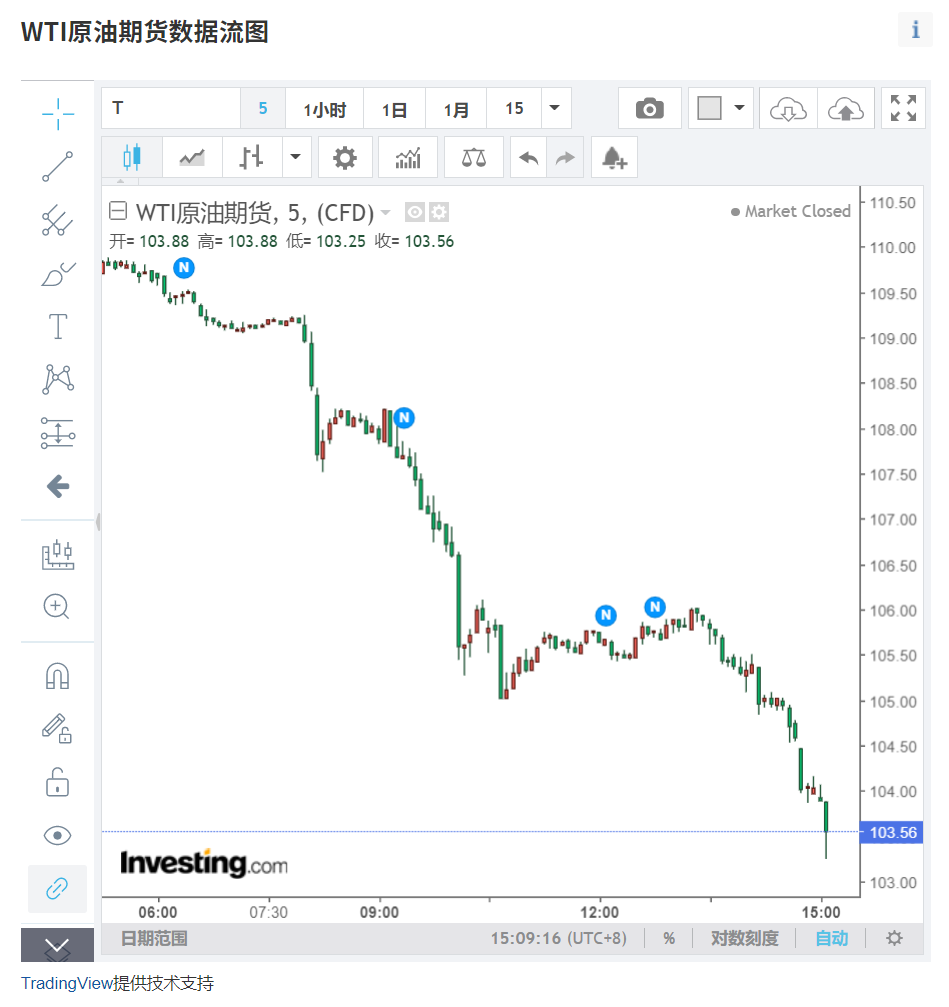Open the indicators menu icon
The height and width of the screenshot is (1007, 949).
(408, 157)
